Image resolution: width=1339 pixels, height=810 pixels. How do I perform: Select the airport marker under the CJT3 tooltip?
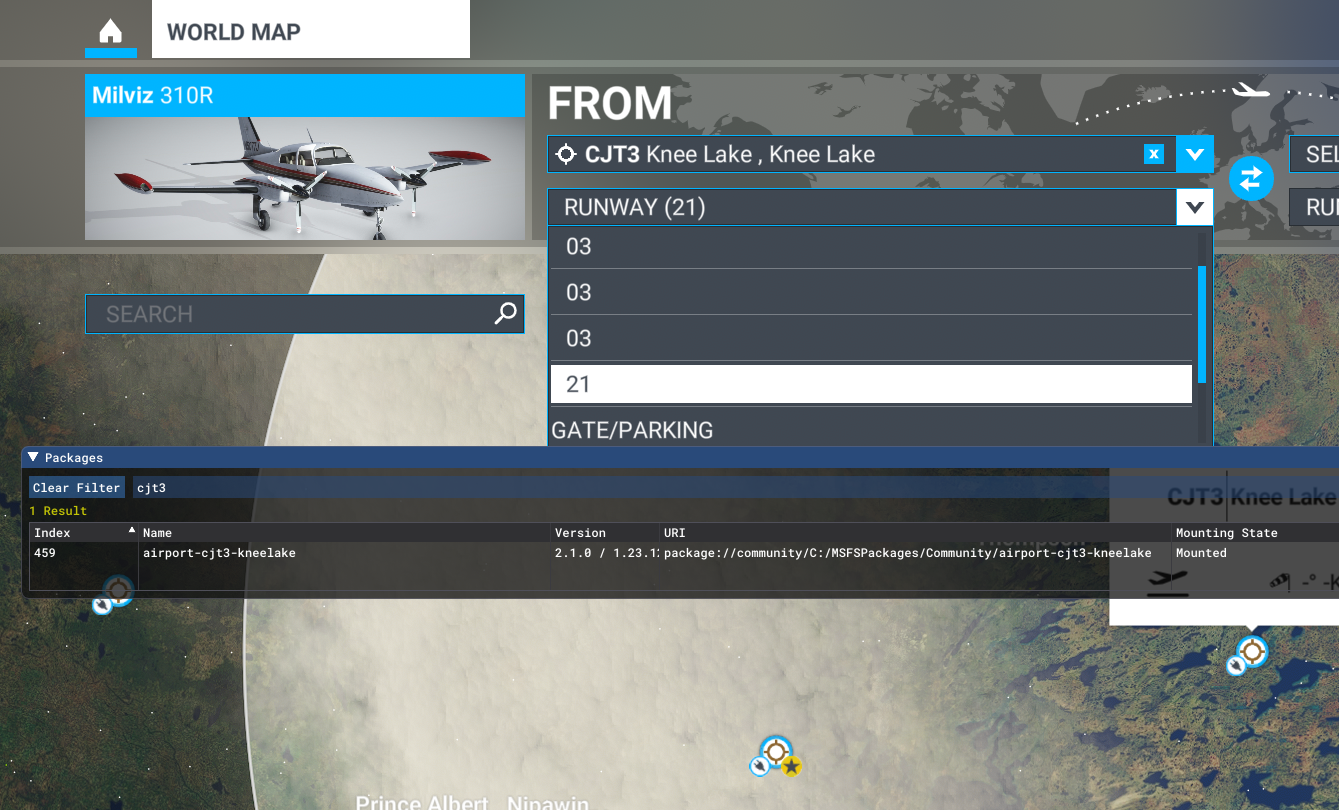pos(1251,652)
